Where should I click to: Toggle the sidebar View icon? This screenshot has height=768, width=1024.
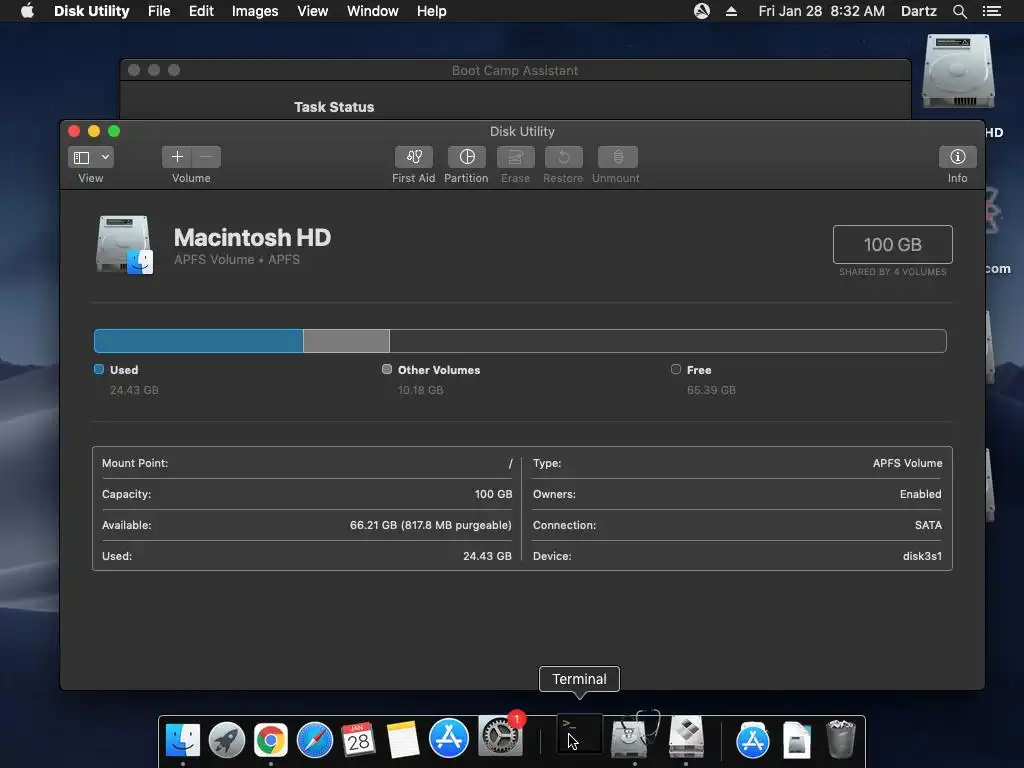point(82,157)
